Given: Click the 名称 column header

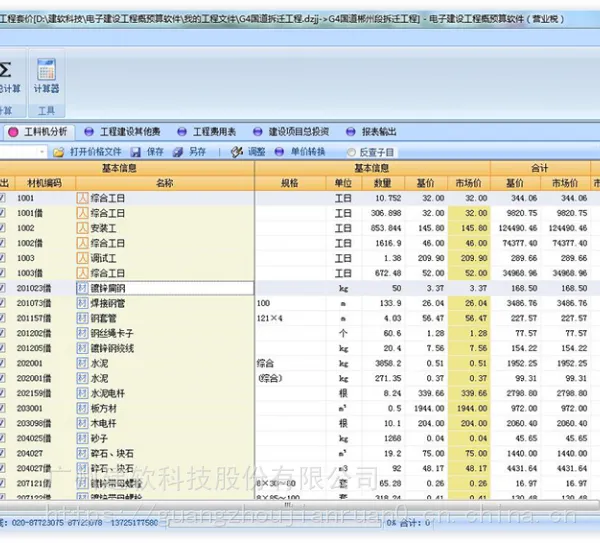Looking at the screenshot, I should tap(165, 183).
